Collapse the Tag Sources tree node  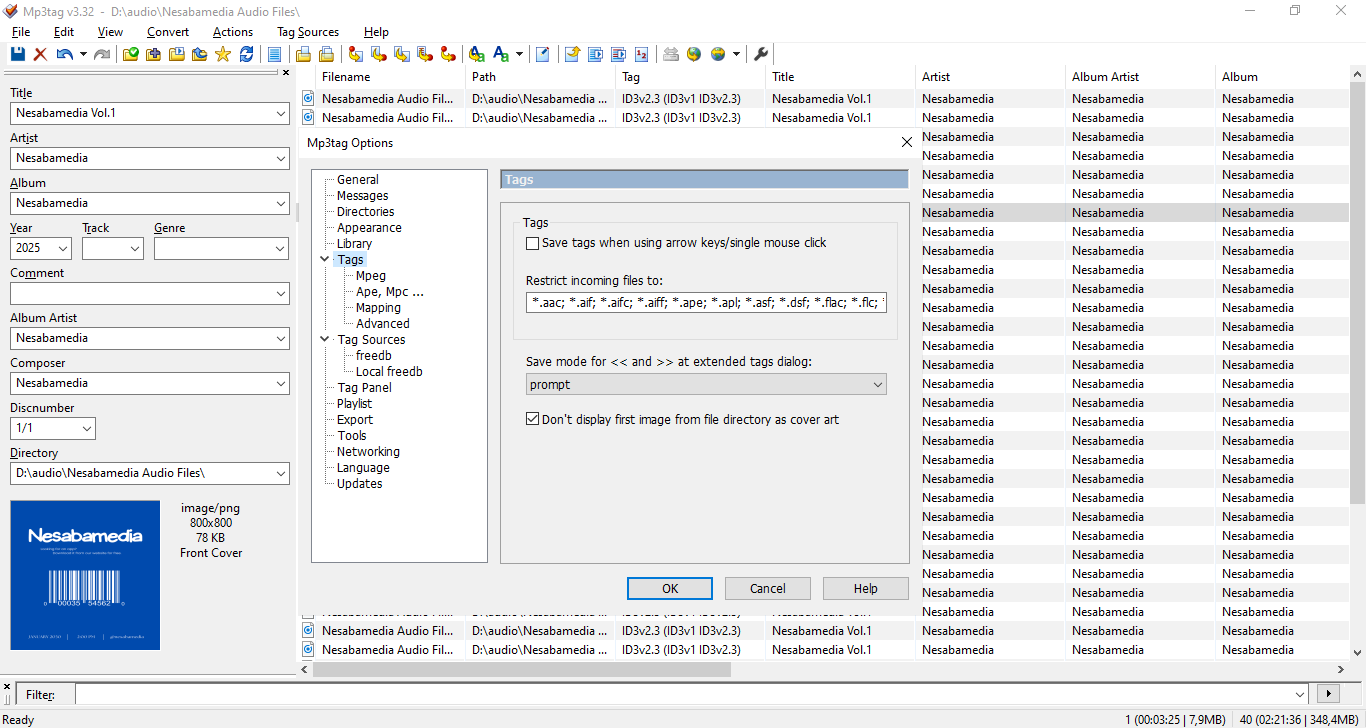(x=325, y=340)
